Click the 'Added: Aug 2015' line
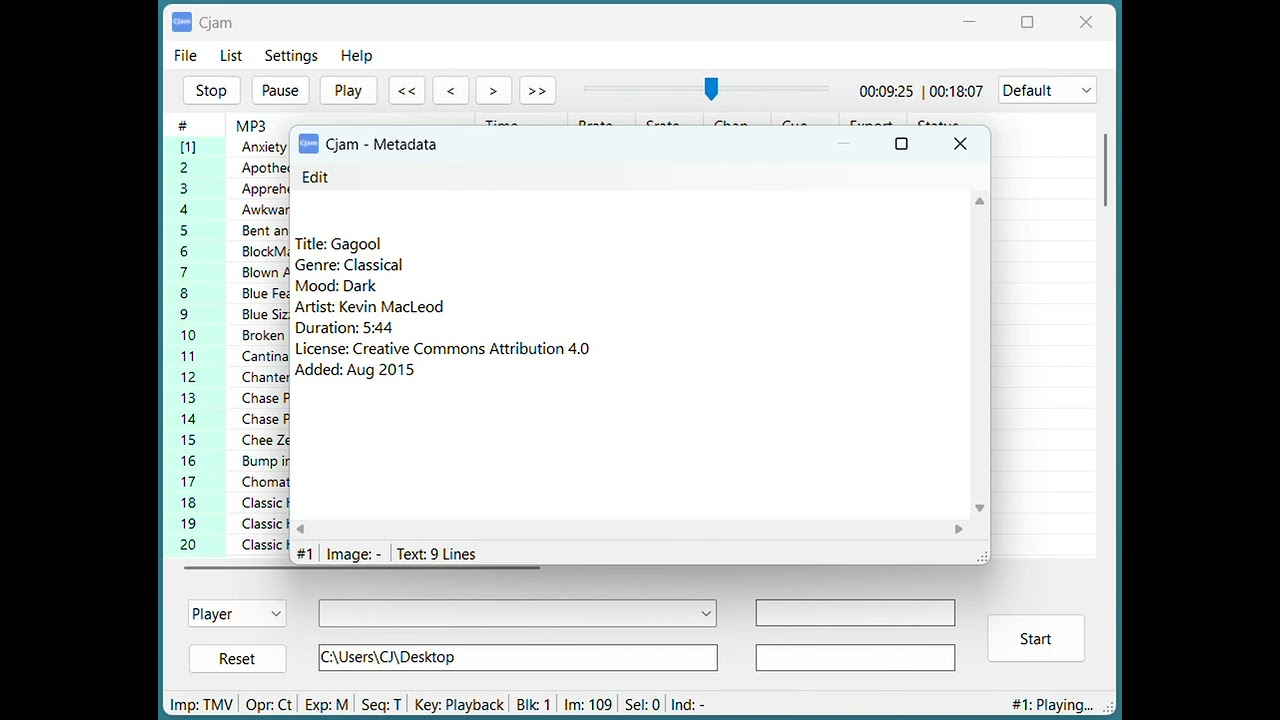The height and width of the screenshot is (720, 1280). click(354, 370)
